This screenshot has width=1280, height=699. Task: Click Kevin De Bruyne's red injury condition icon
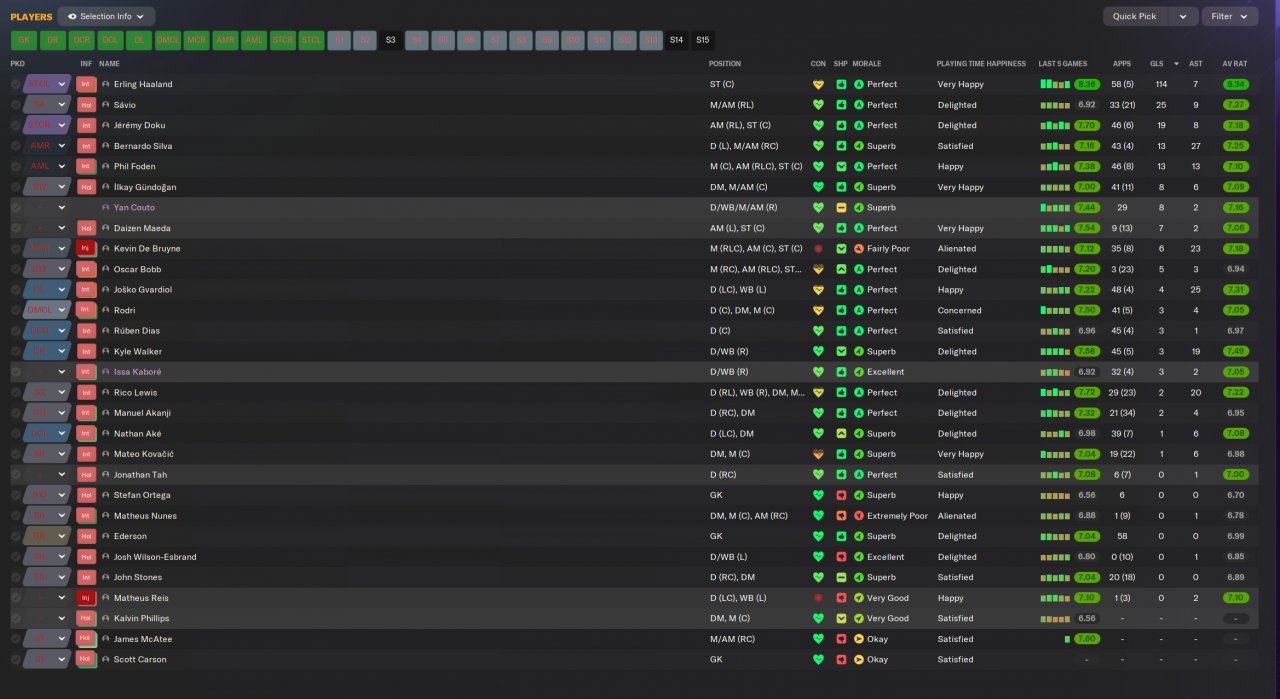(x=818, y=249)
